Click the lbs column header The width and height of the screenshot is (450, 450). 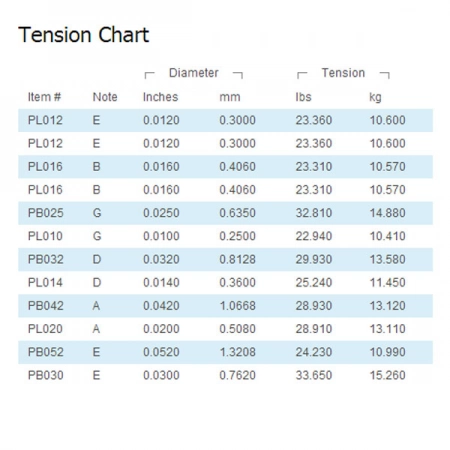coord(303,97)
